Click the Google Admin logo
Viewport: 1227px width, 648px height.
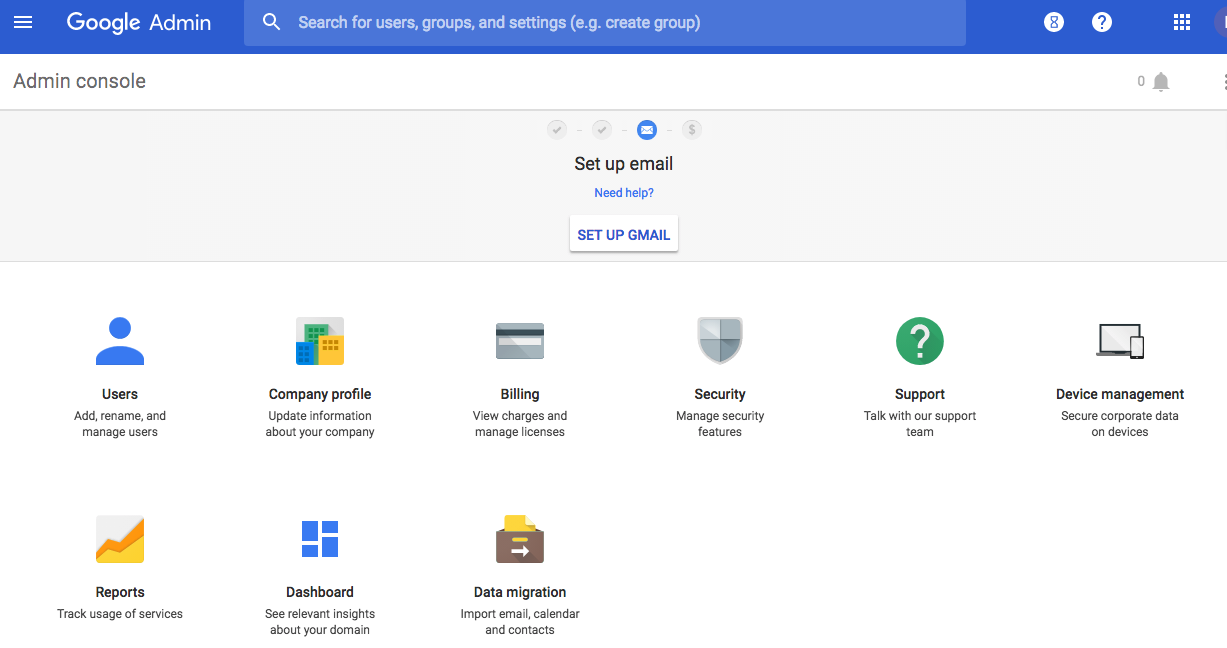[x=139, y=22]
